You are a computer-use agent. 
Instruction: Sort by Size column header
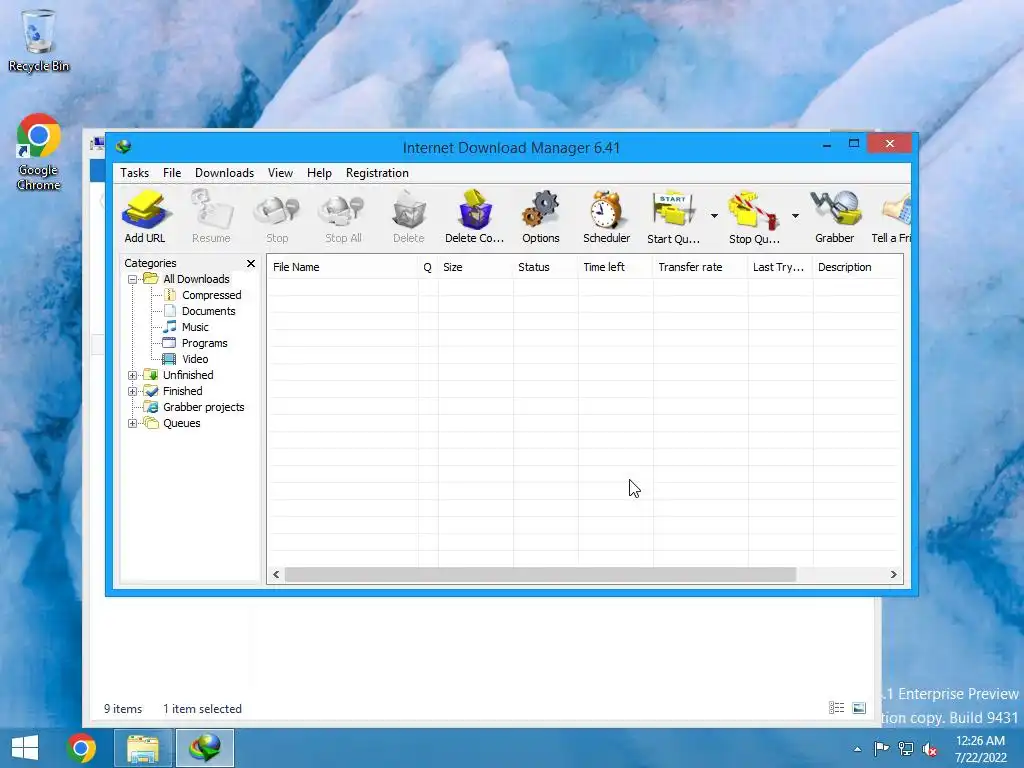tap(475, 267)
